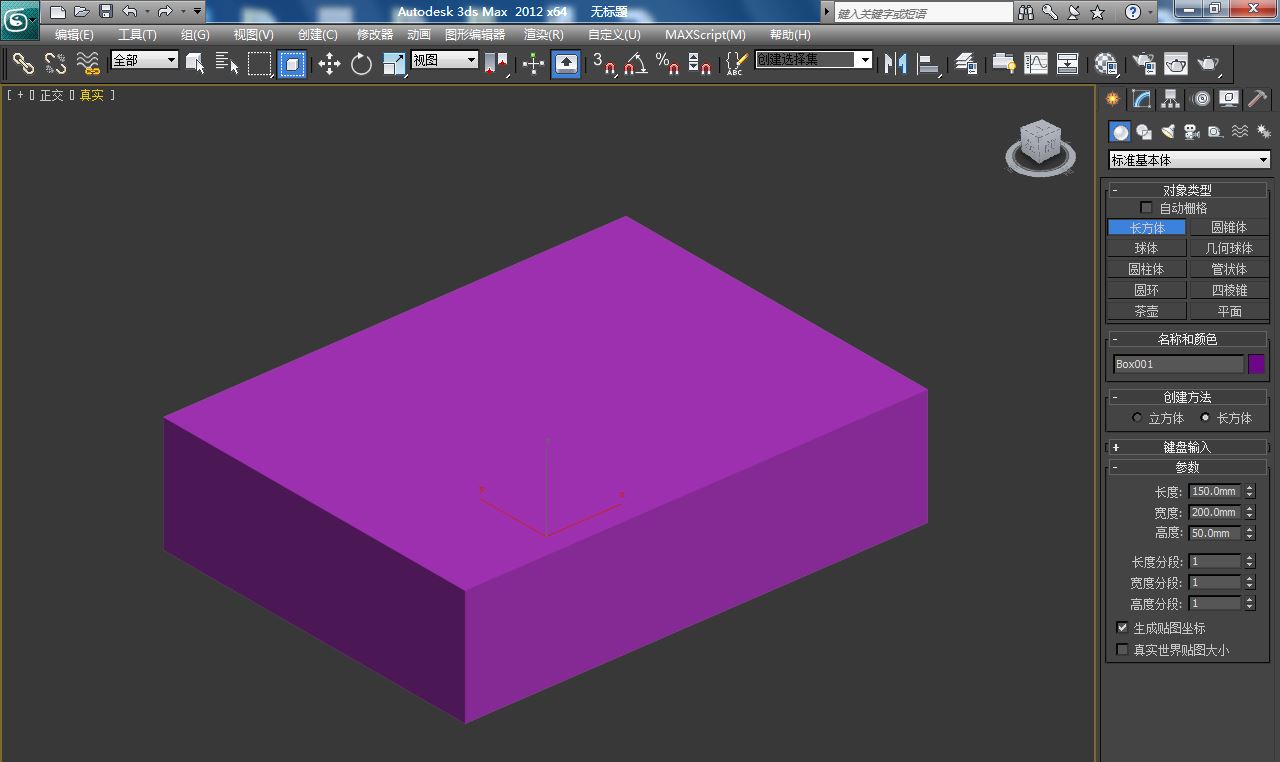Expand the 键盘输入 rollout
The height and width of the screenshot is (762, 1280).
click(x=1186, y=447)
